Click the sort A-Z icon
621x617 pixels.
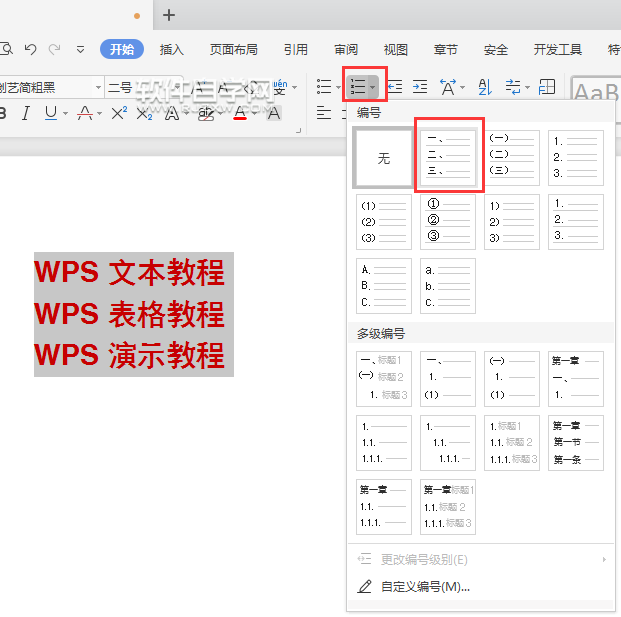tap(485, 87)
